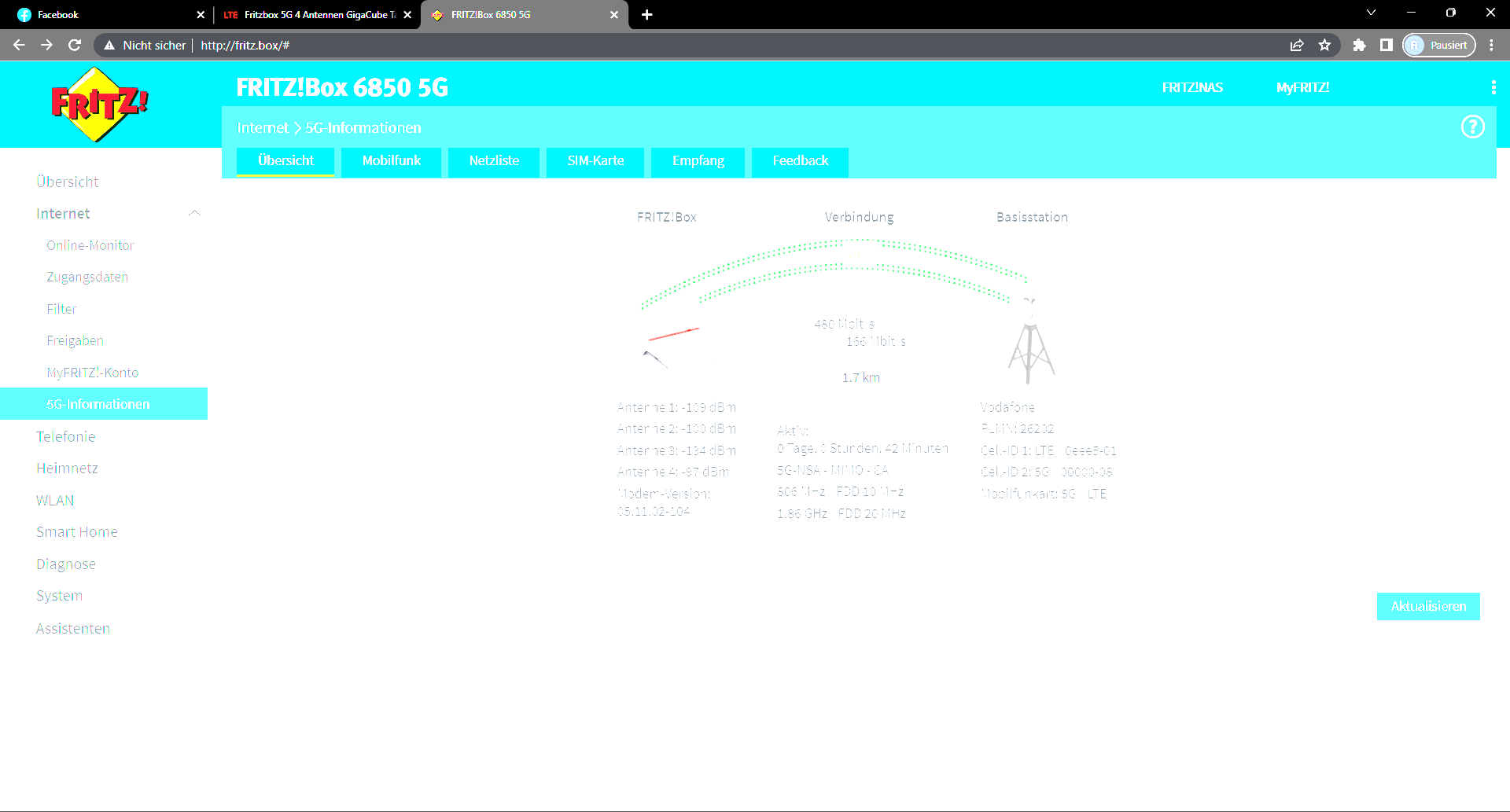This screenshot has width=1510, height=812.
Task: Open Übersicht in the sidebar
Action: 68,182
